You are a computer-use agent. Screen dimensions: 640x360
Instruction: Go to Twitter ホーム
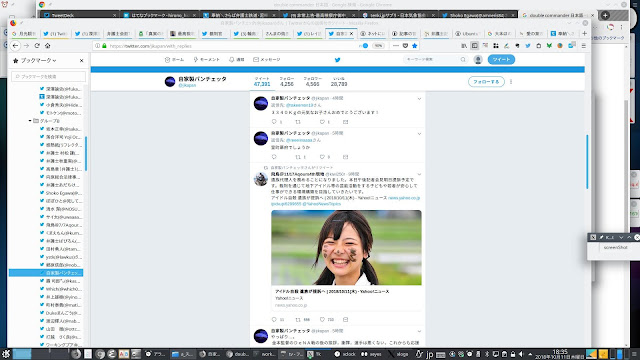tap(174, 60)
